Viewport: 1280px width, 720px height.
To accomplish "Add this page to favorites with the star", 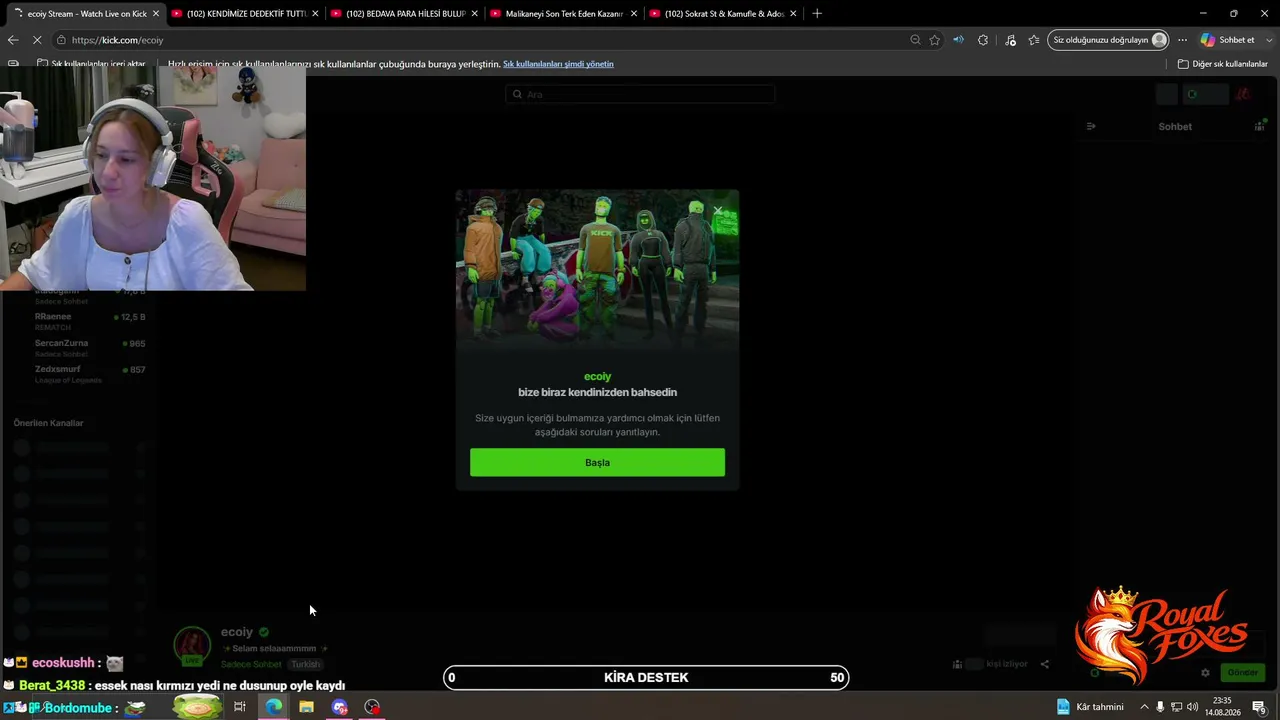I will tap(934, 40).
